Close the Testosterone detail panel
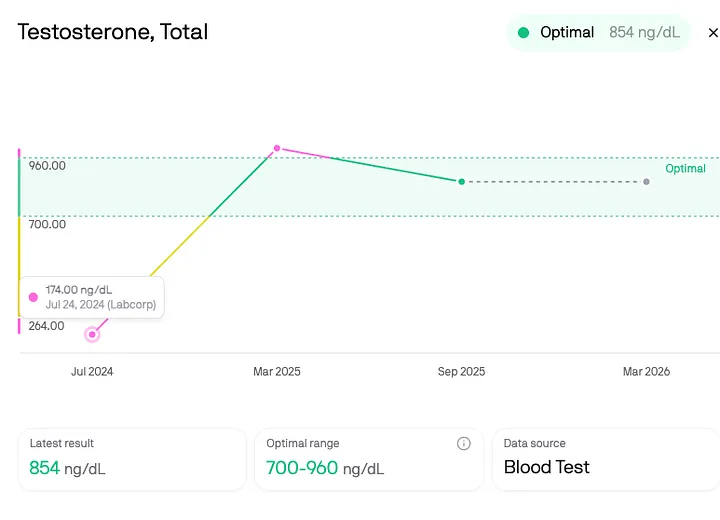 pyautogui.click(x=713, y=33)
